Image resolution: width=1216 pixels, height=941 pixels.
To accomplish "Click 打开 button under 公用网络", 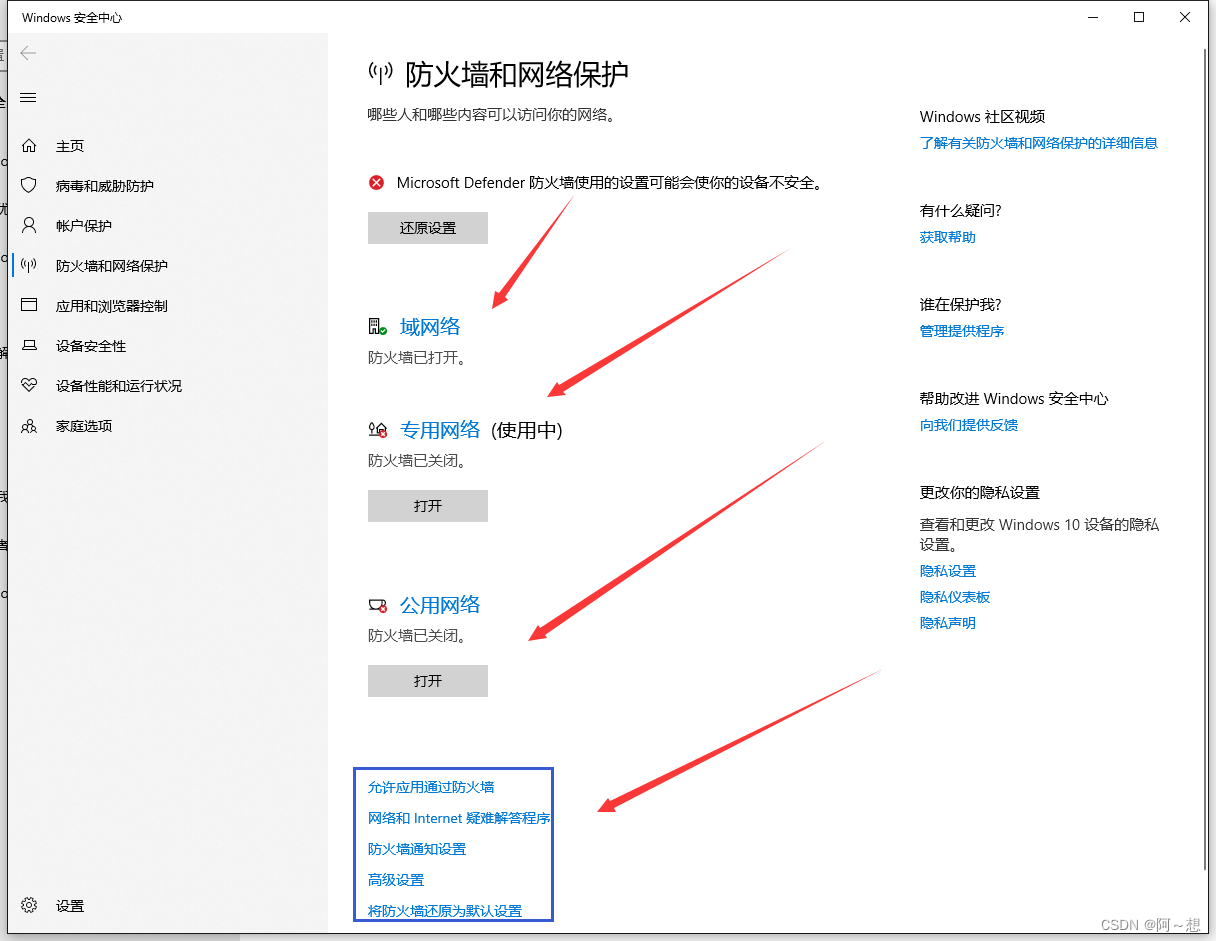I will [x=428, y=681].
